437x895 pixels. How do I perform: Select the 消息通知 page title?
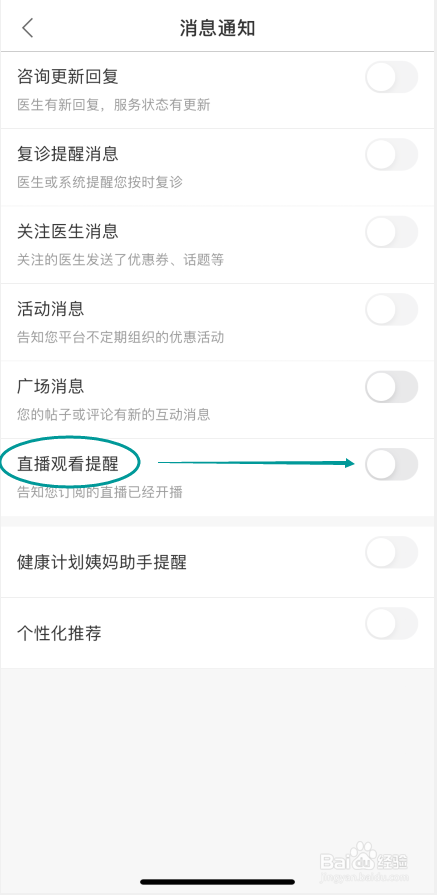tap(217, 28)
